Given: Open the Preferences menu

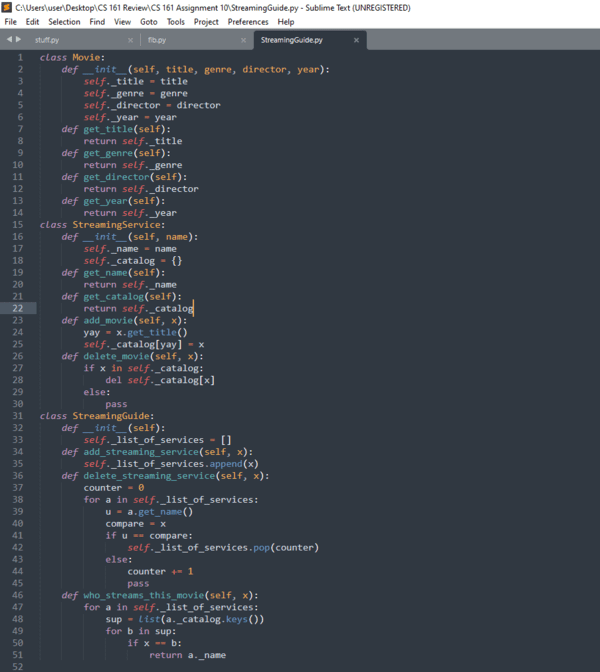Looking at the screenshot, I should pos(248,22).
